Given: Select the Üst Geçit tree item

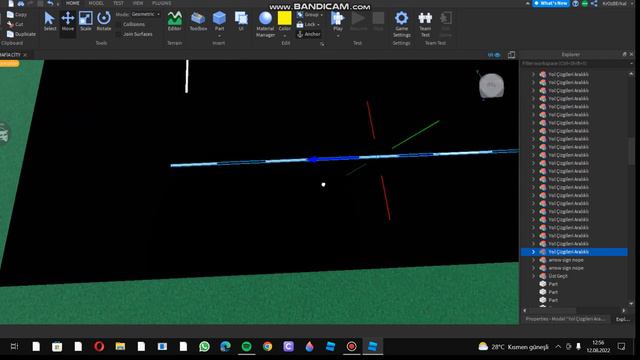Looking at the screenshot, I should point(558,276).
